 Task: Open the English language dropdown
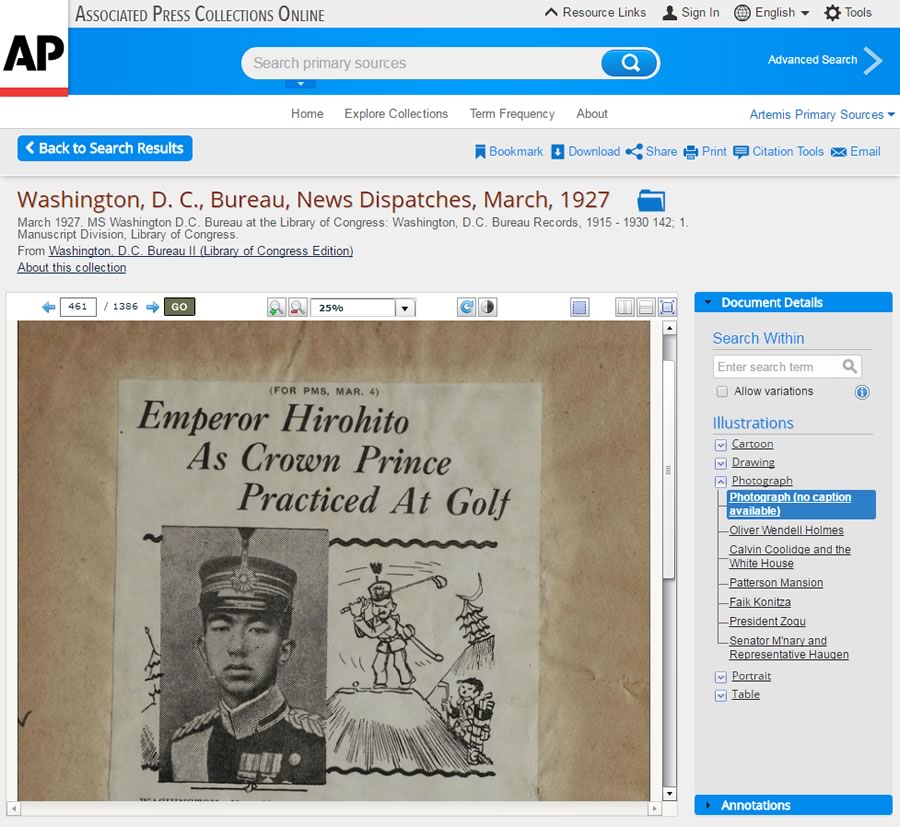[x=782, y=13]
